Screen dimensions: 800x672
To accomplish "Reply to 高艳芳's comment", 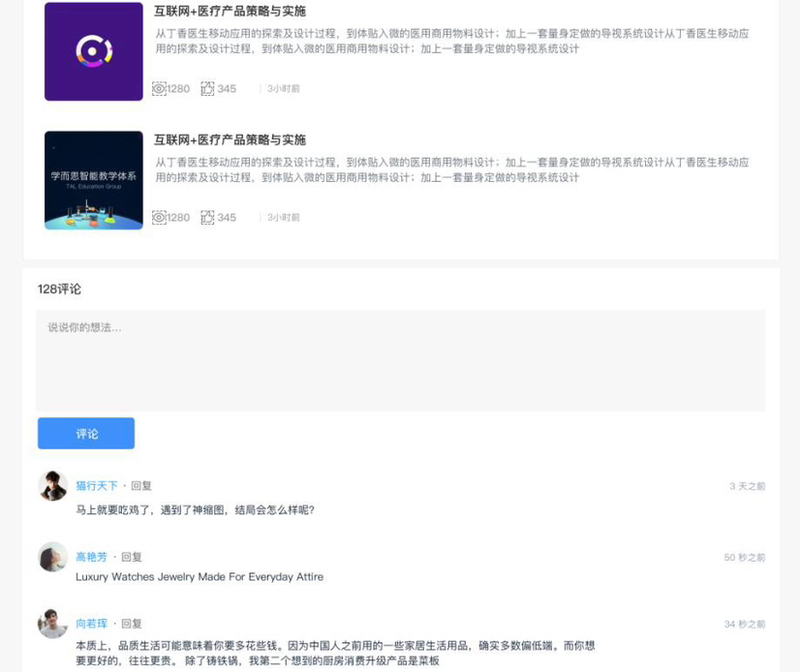I will (x=132, y=557).
